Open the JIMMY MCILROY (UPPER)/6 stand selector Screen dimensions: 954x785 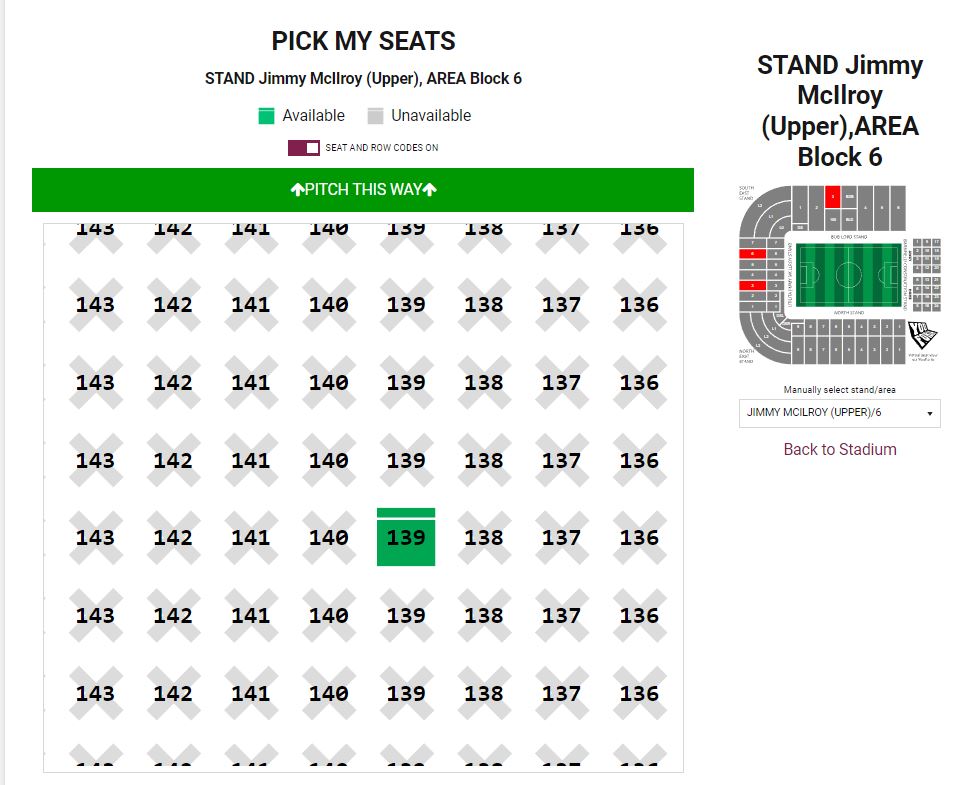(x=839, y=412)
